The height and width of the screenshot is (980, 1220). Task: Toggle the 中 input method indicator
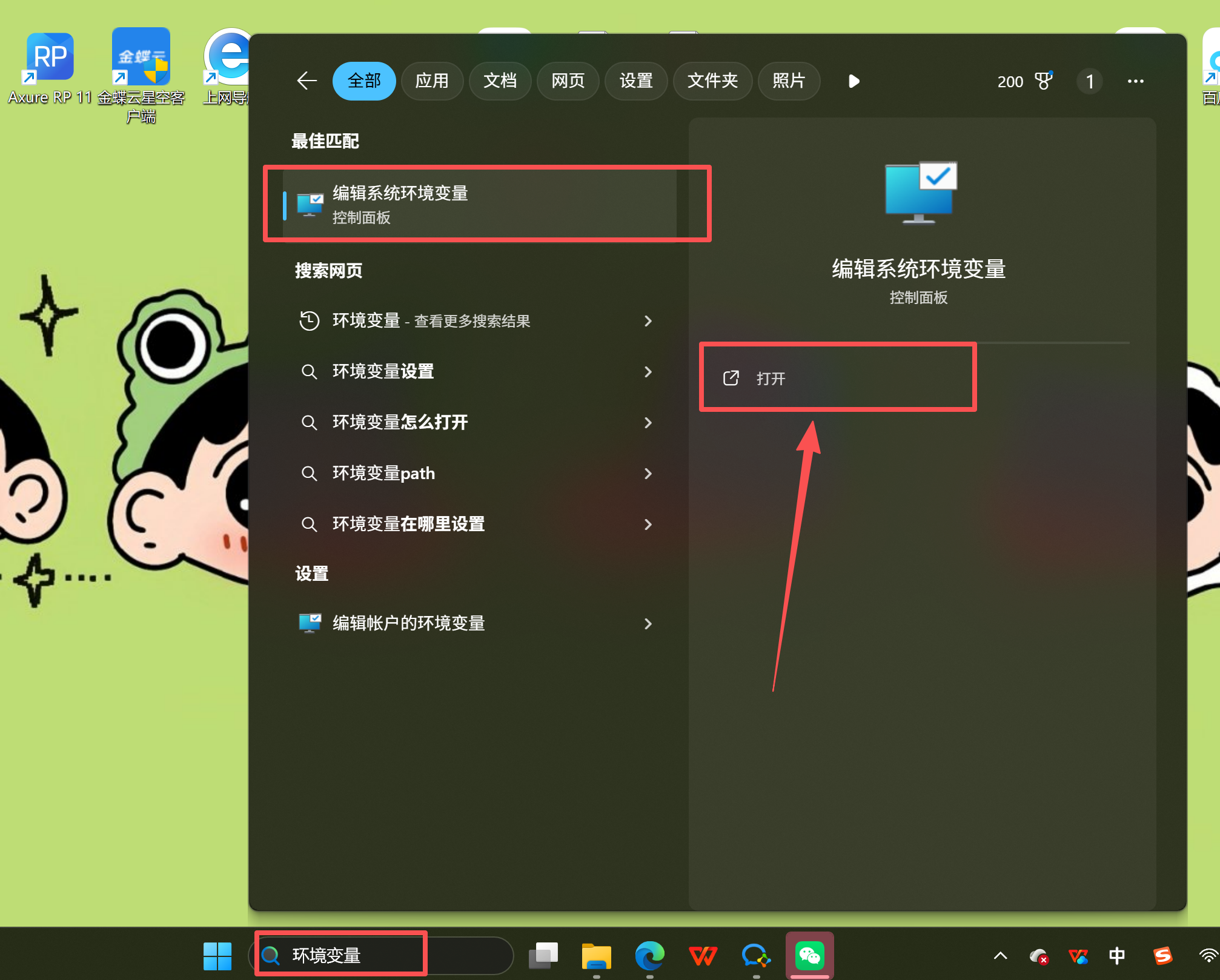pyautogui.click(x=1116, y=955)
